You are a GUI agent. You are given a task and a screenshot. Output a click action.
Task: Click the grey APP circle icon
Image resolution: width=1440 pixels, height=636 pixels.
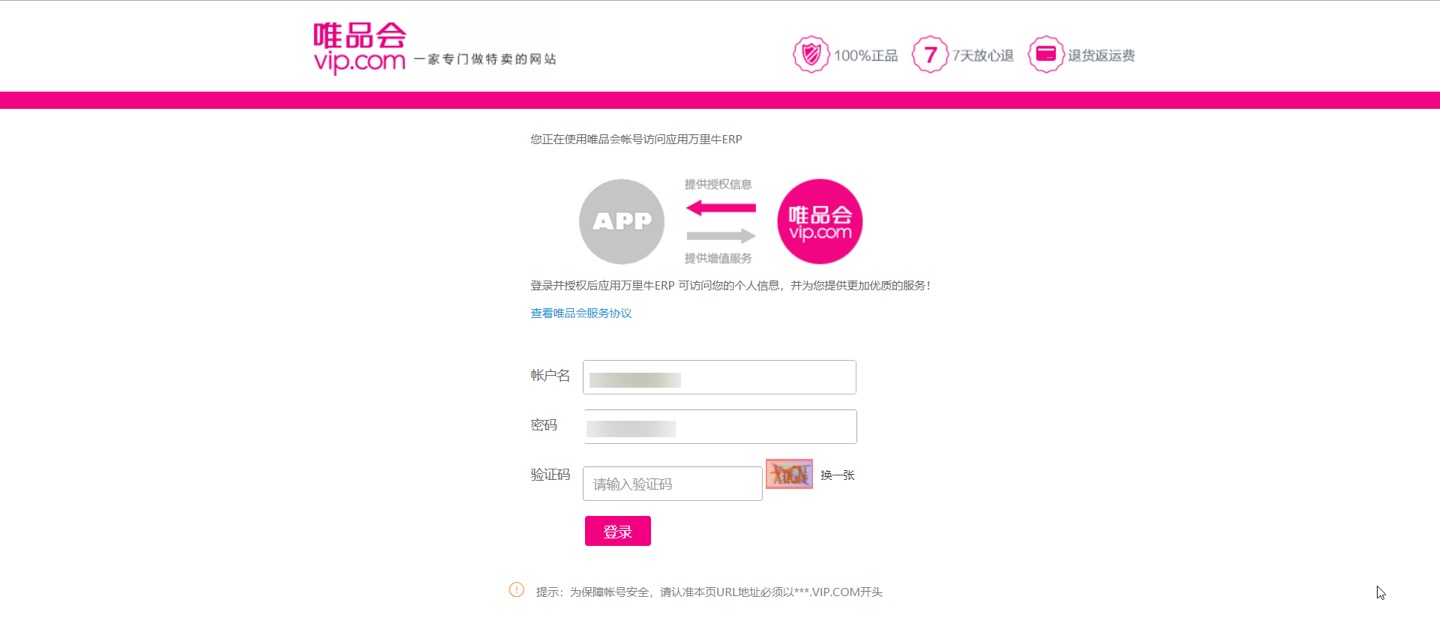coord(622,221)
